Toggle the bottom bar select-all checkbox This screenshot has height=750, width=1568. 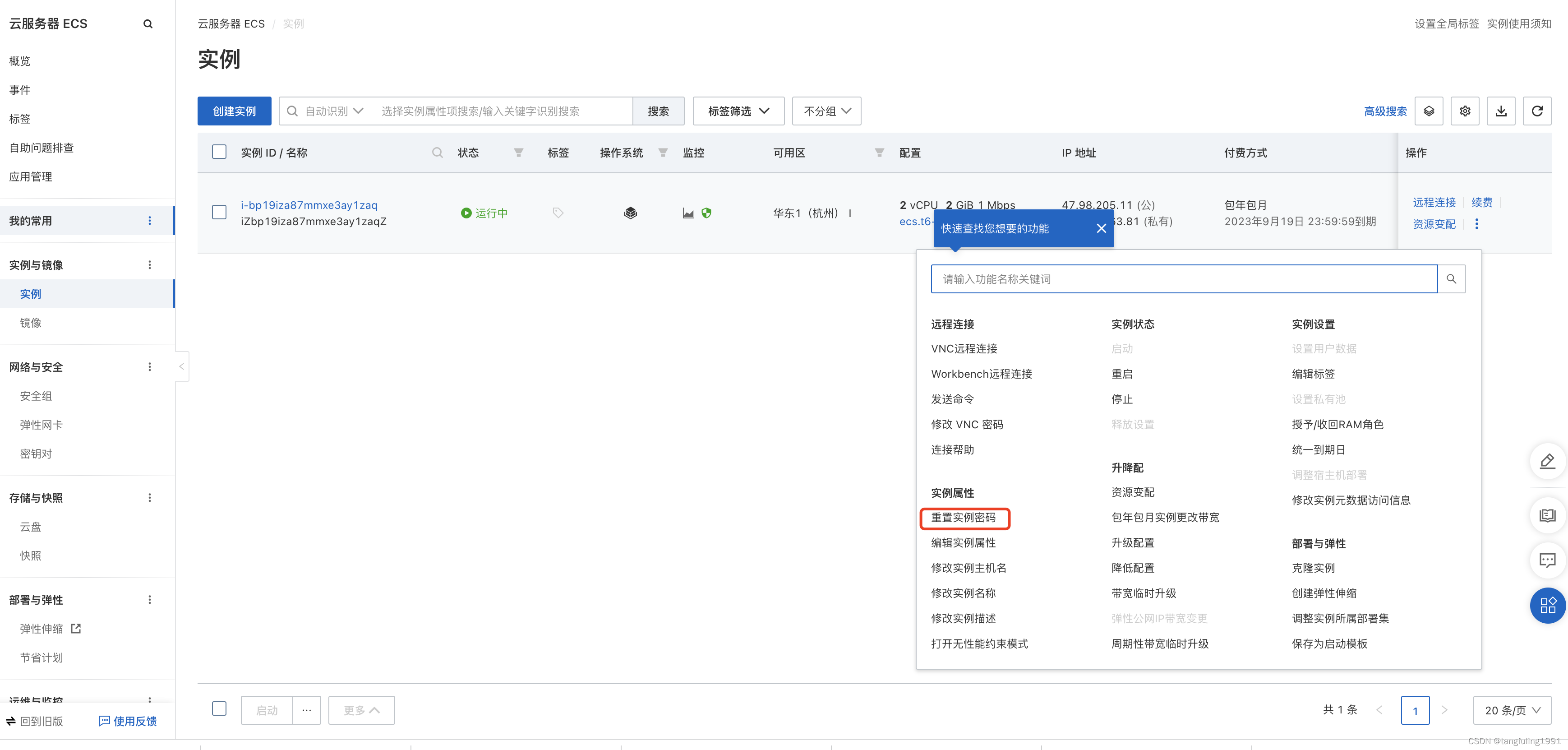[219, 708]
